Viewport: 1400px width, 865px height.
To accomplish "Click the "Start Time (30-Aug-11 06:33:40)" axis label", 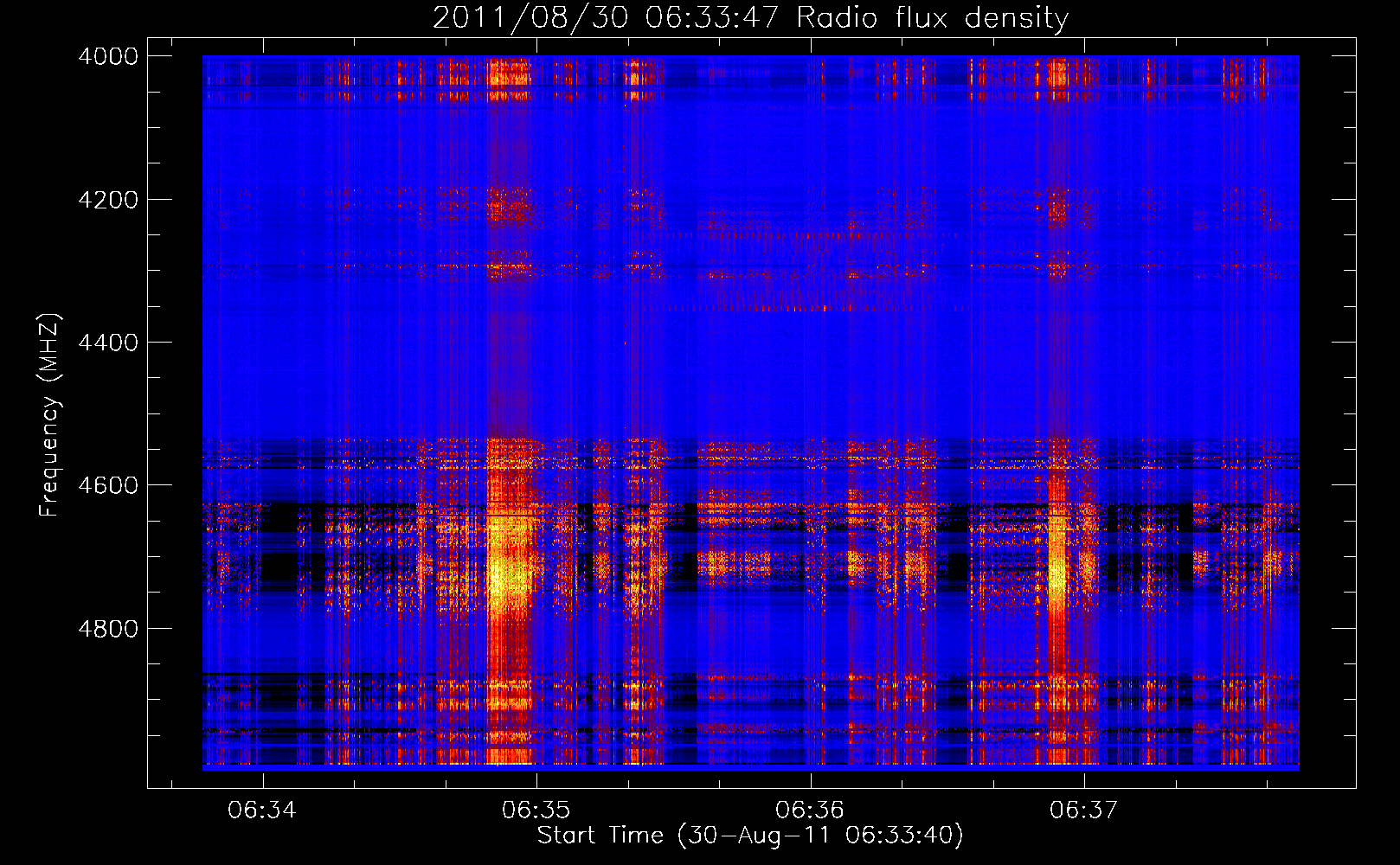I will pos(750,836).
